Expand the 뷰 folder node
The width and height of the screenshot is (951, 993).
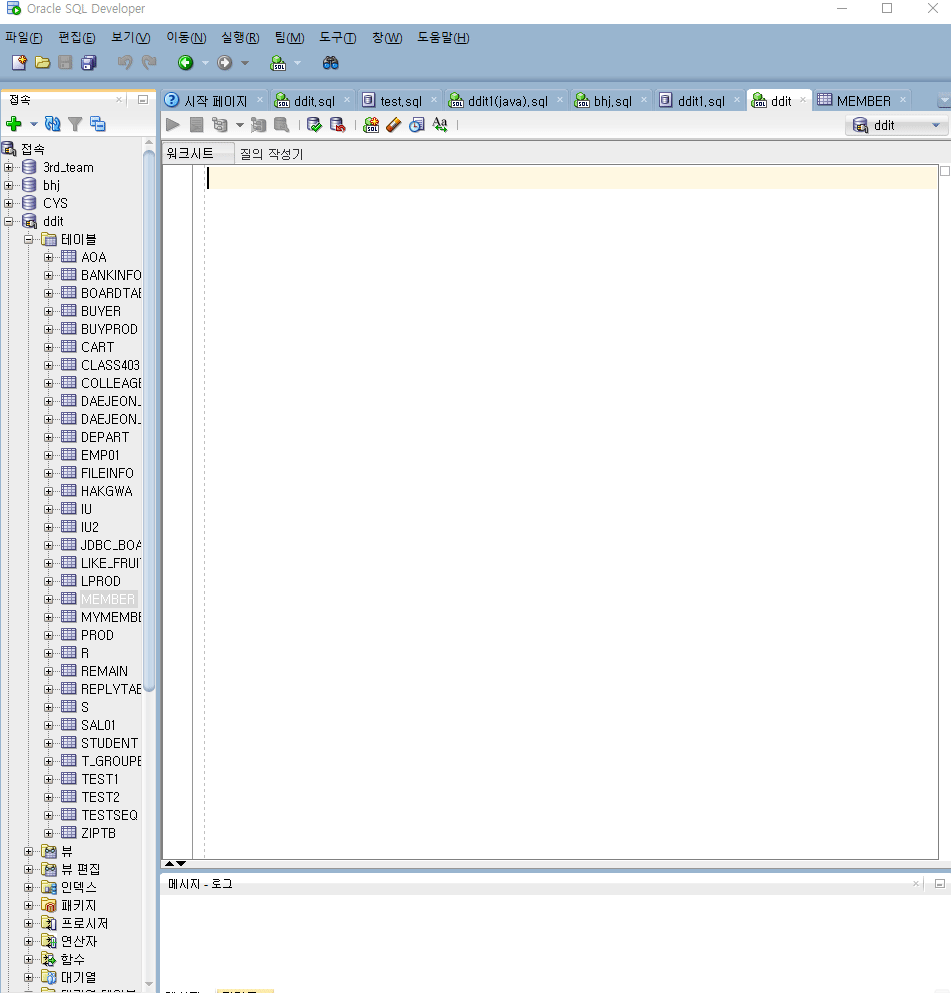(28, 852)
